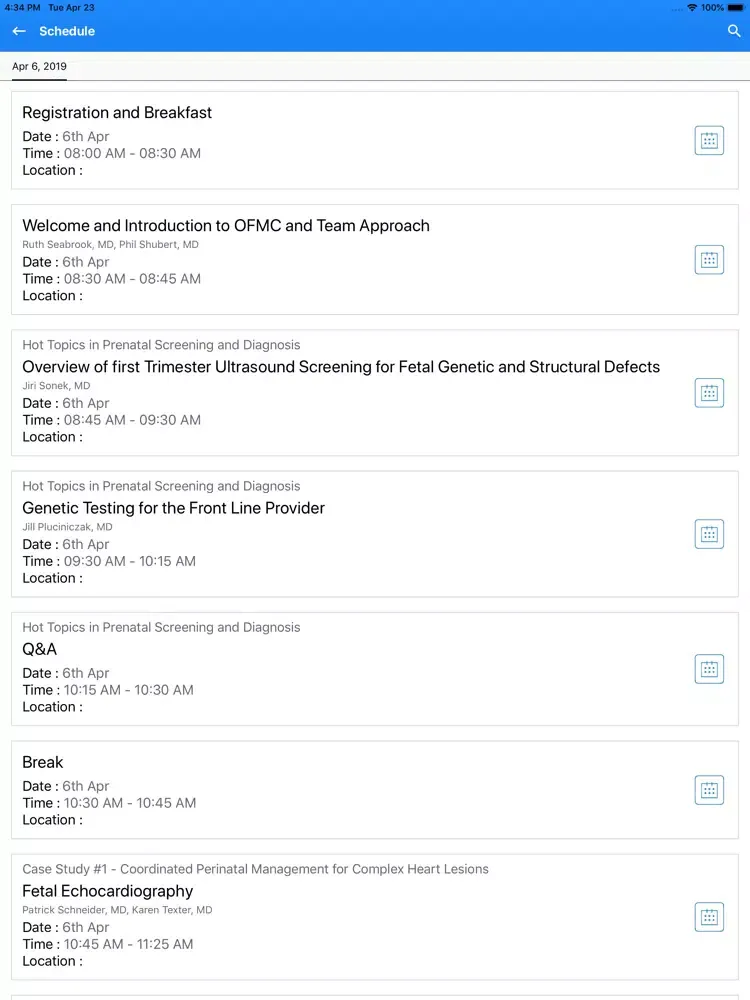Select the Apr 6, 2019 date tab
Screen dimensions: 750x1000
click(39, 66)
